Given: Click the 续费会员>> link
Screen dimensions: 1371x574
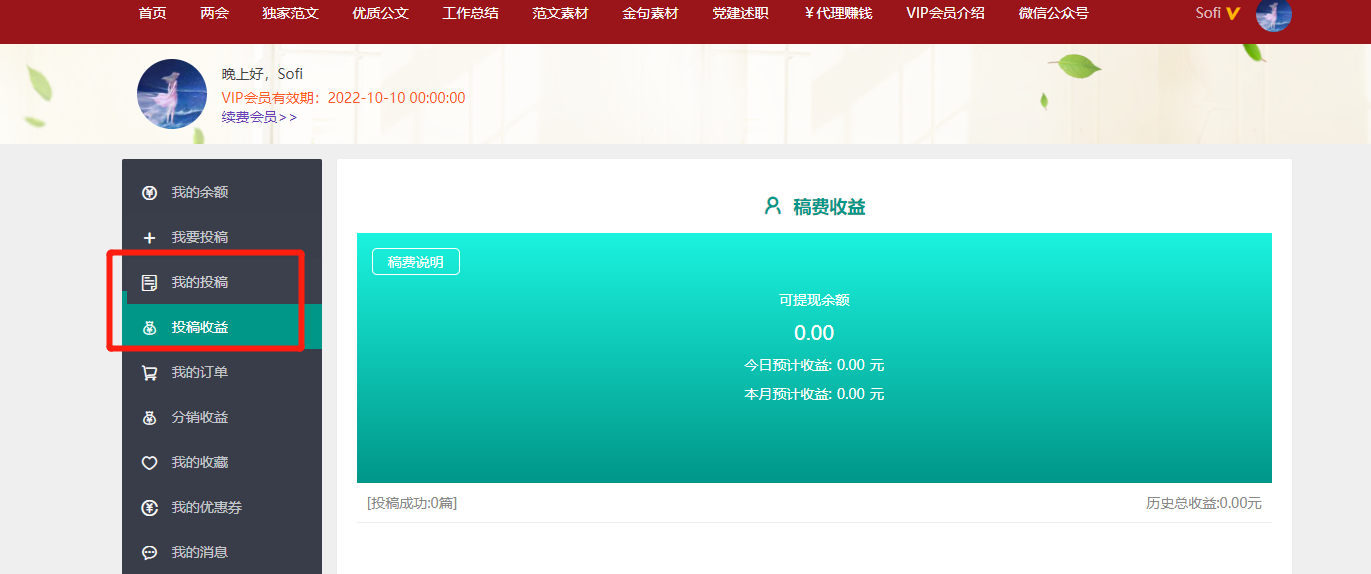Looking at the screenshot, I should click(259, 117).
